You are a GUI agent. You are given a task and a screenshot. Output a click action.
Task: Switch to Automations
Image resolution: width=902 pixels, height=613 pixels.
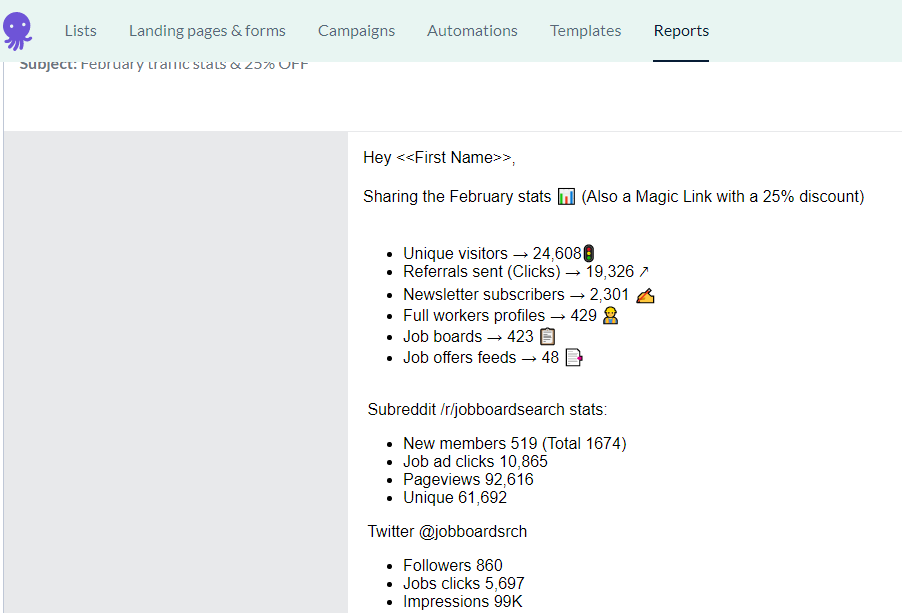[472, 30]
